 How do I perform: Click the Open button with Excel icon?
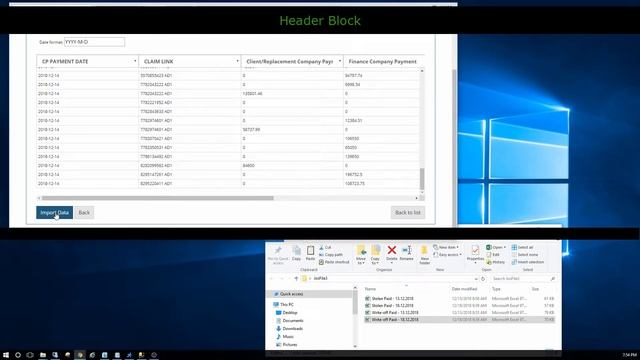point(496,247)
